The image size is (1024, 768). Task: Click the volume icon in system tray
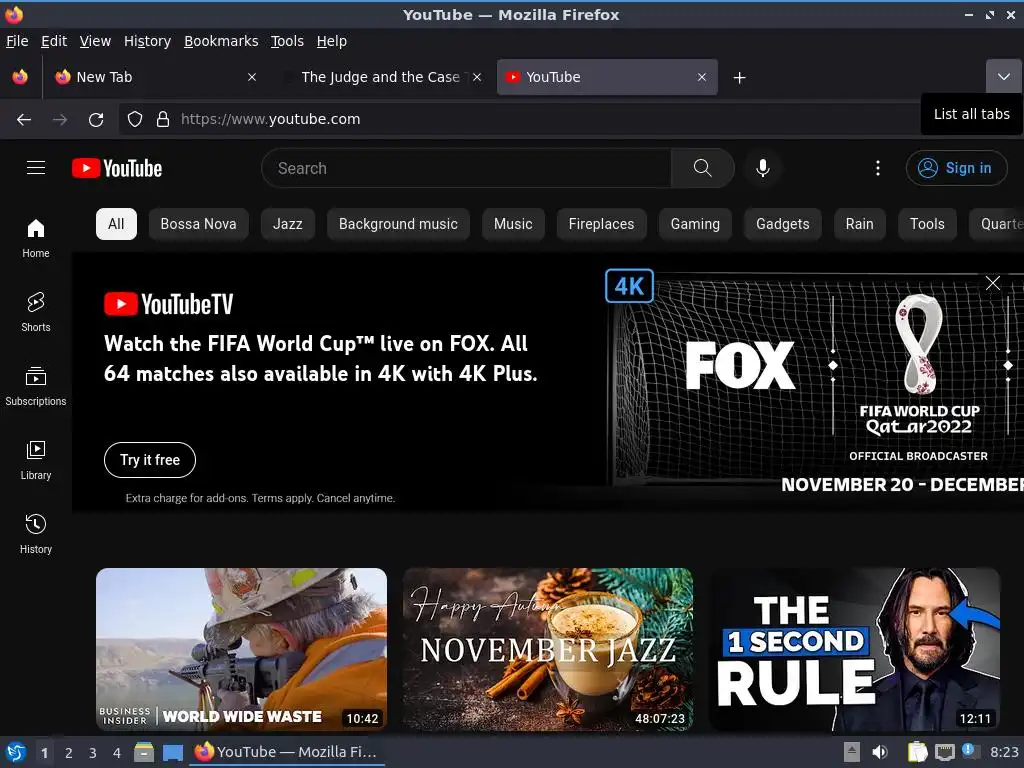coord(880,752)
